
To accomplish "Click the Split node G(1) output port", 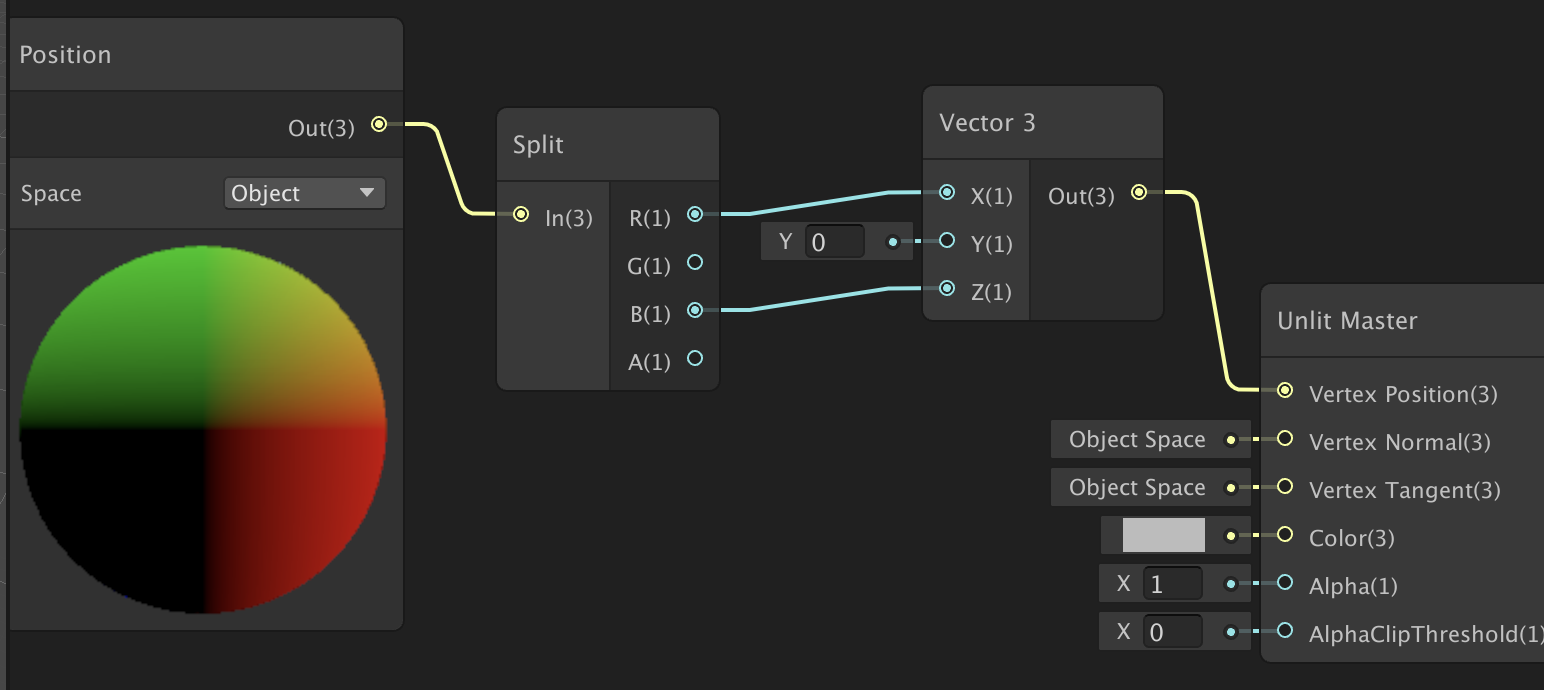I will (695, 263).
